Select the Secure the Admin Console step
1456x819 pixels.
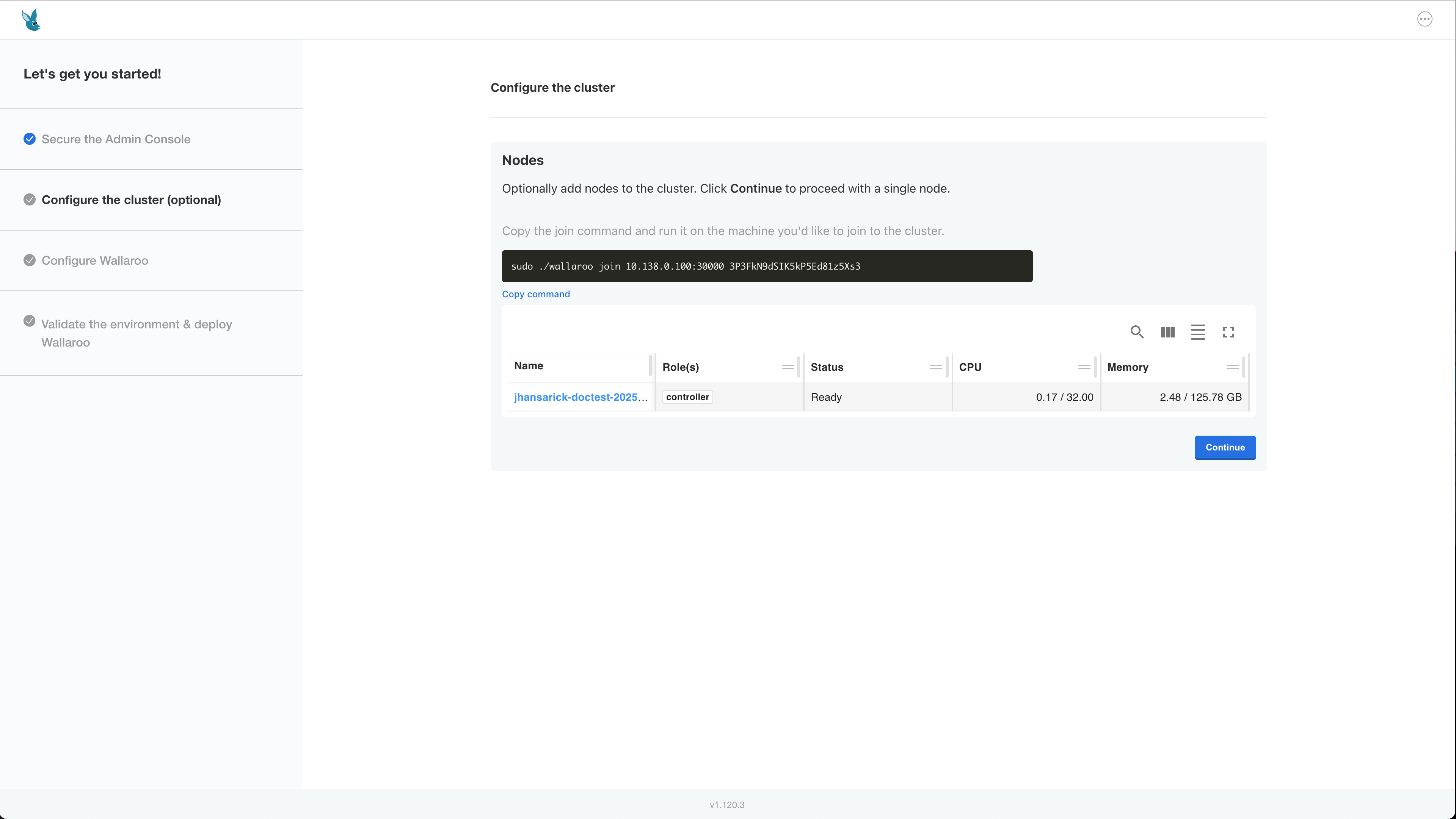[115, 139]
